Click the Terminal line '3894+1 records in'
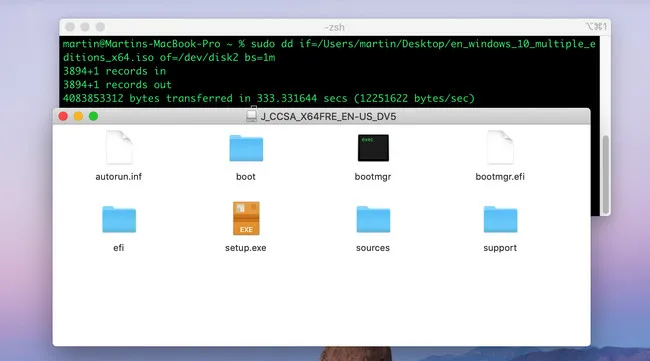The height and width of the screenshot is (361, 650). (x=114, y=71)
